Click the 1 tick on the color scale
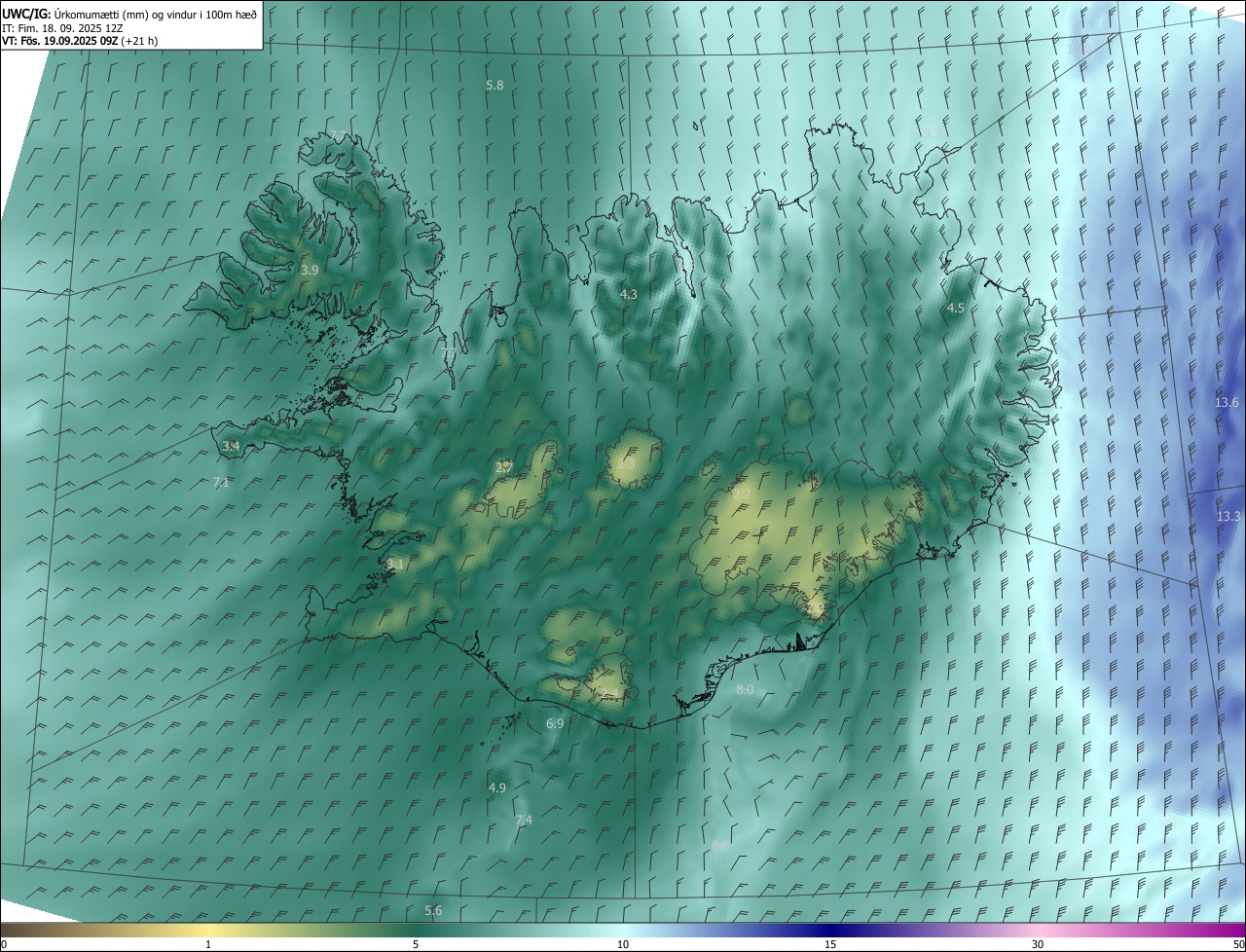The height and width of the screenshot is (952, 1246). point(208,944)
